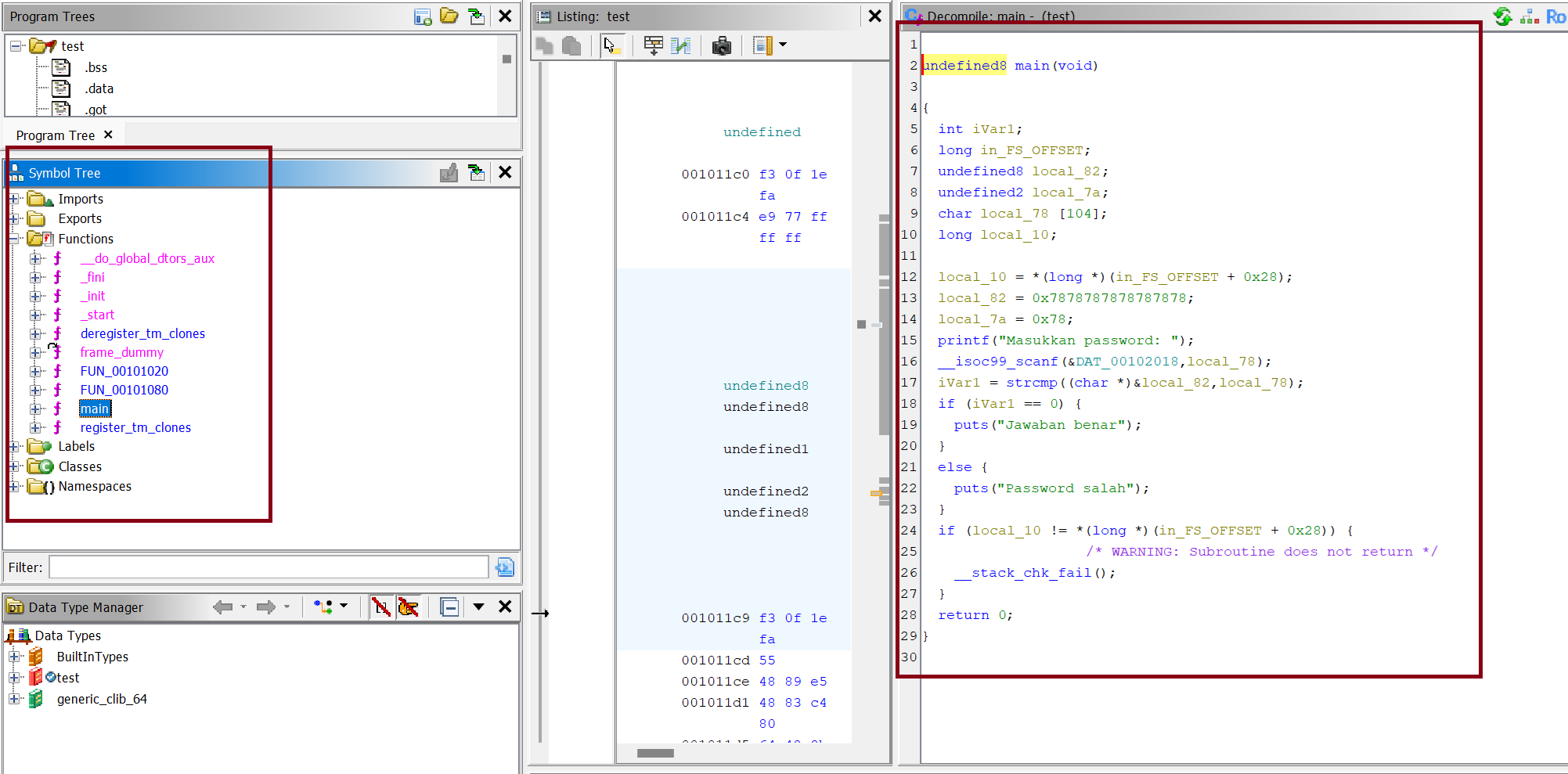Click the Symbol Tree Filter text field
1568x774 pixels.
(269, 567)
